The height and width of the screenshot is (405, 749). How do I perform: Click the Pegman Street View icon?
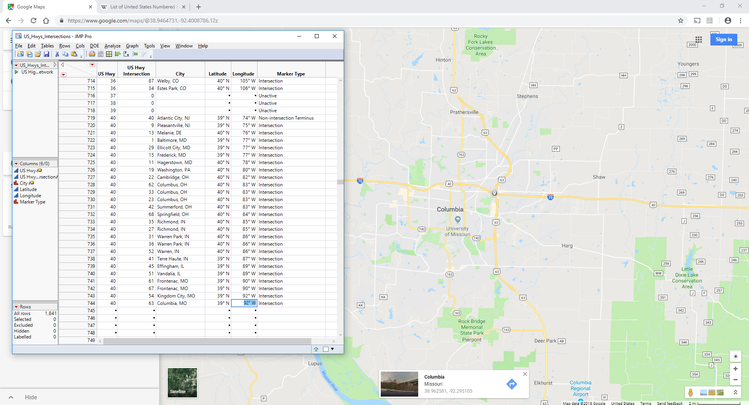[x=691, y=392]
